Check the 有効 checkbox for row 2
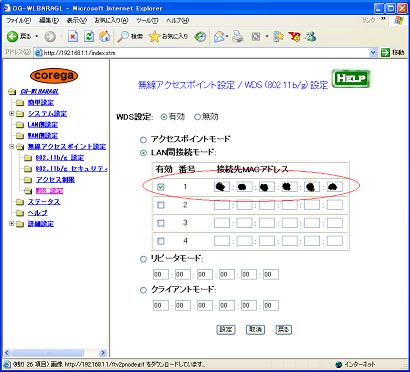 point(161,205)
